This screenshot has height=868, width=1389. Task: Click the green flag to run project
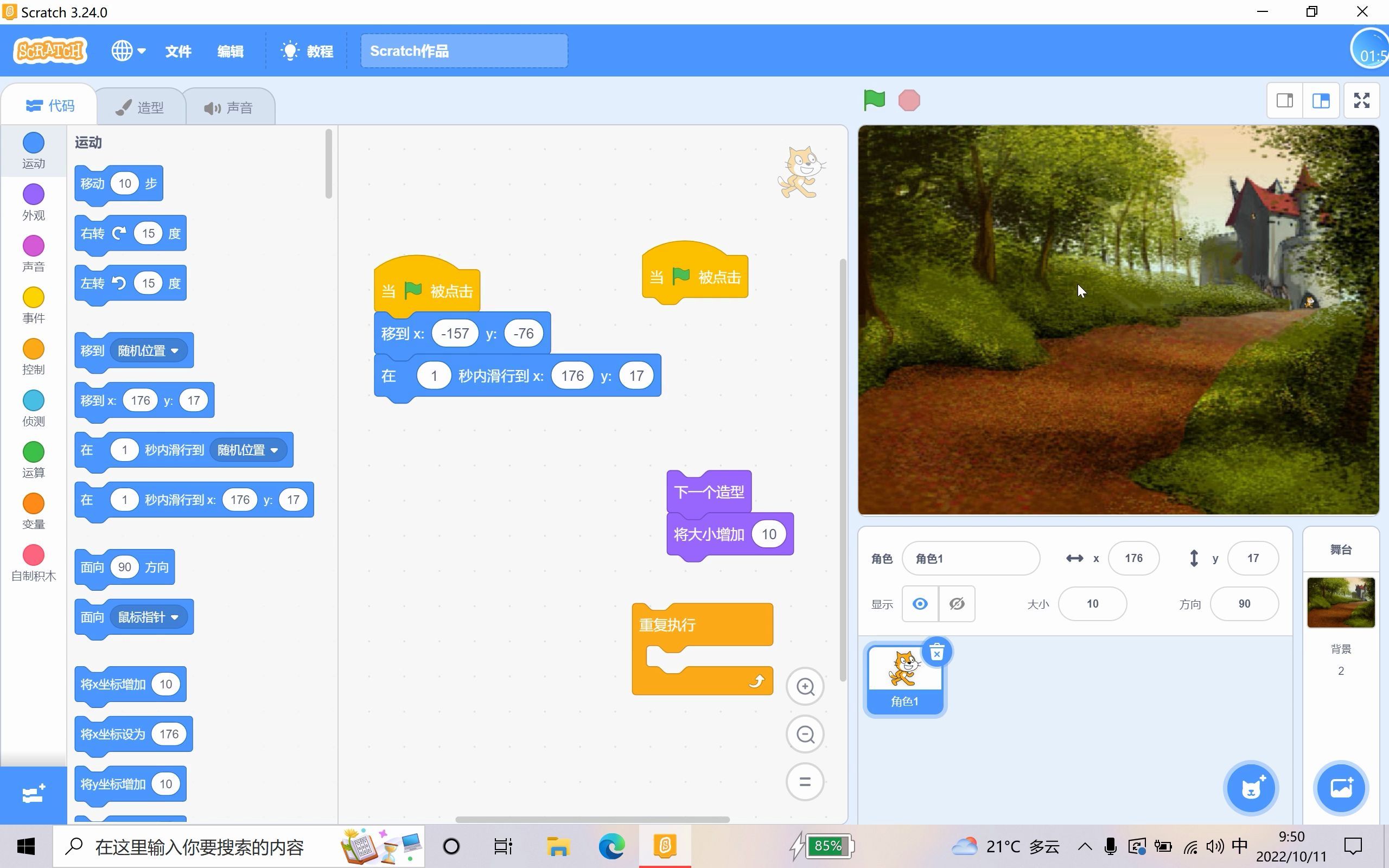click(x=874, y=100)
